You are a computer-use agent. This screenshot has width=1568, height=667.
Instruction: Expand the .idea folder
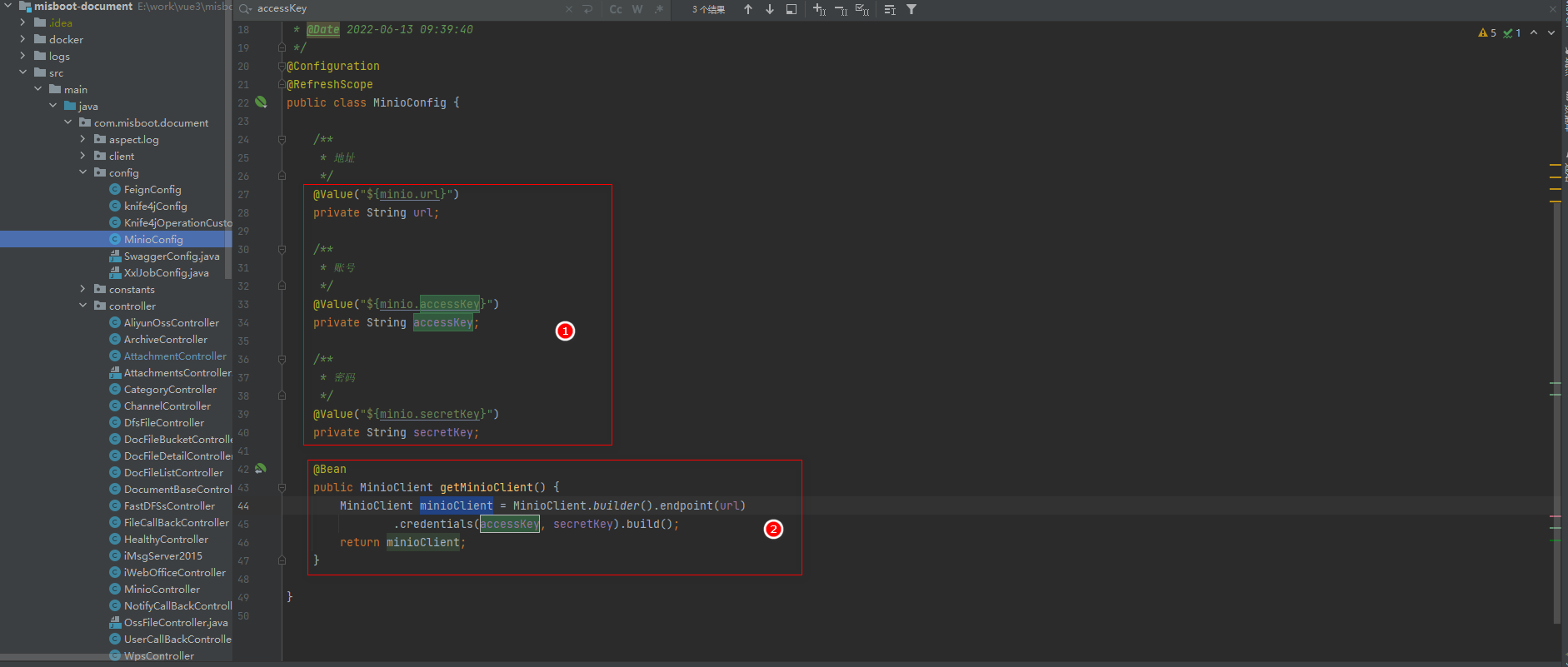(x=22, y=22)
